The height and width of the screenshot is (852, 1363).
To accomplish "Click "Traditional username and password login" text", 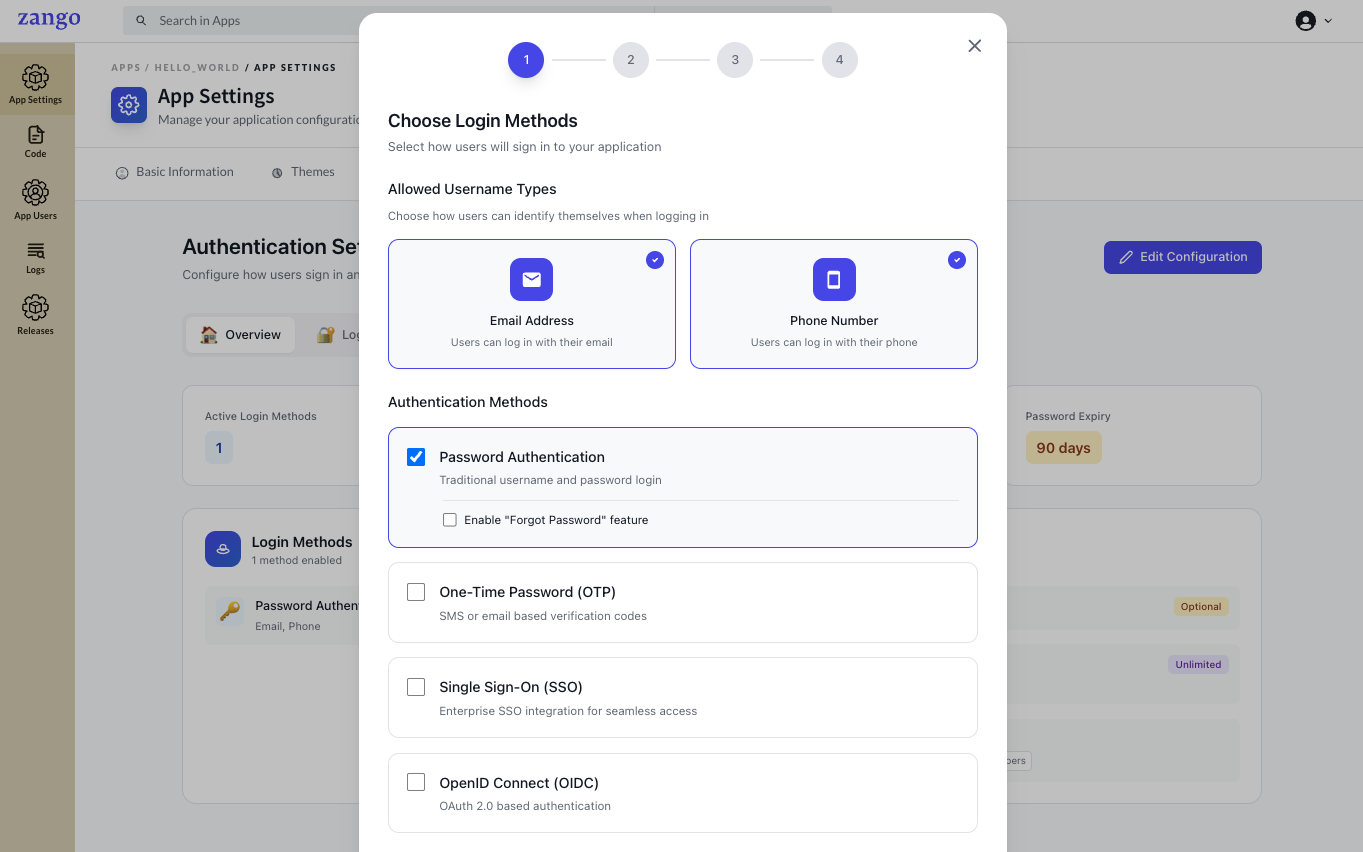I will [x=550, y=480].
